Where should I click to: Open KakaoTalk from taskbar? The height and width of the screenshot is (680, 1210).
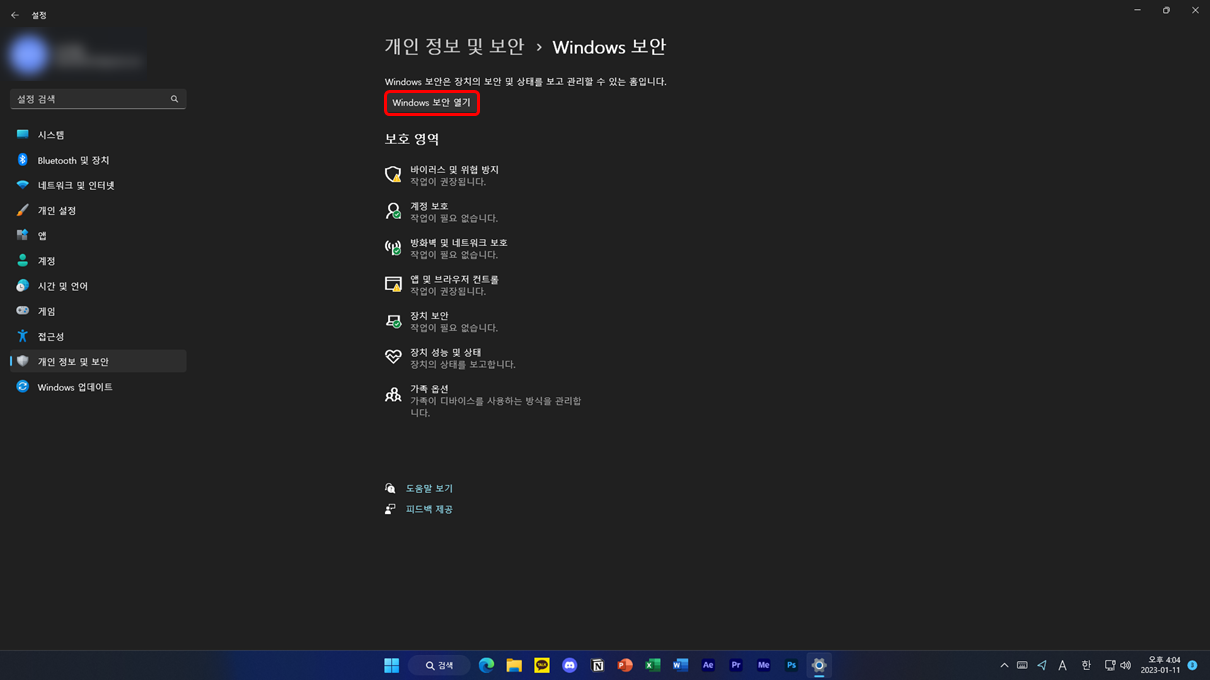tap(542, 665)
